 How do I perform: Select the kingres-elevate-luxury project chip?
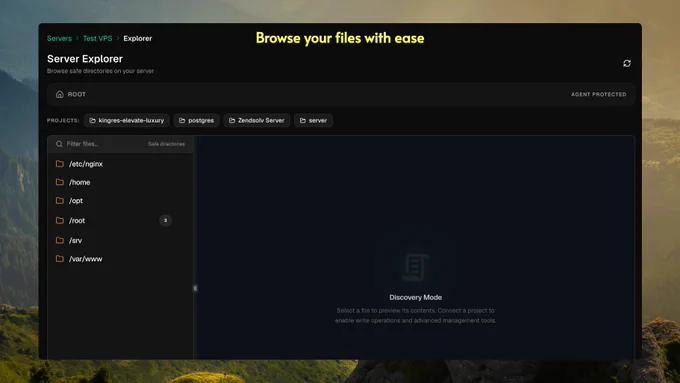127,120
